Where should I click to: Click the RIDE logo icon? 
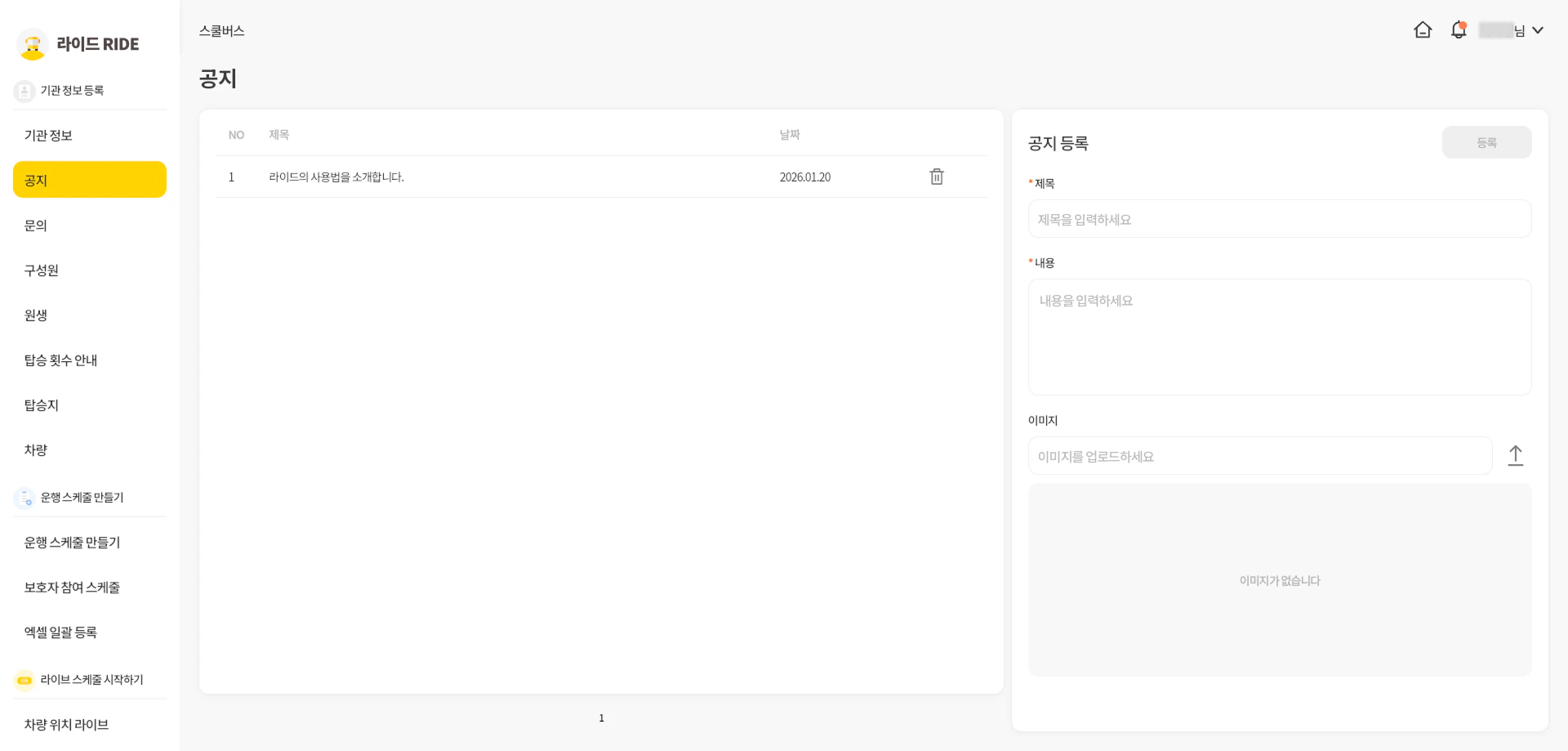(33, 44)
